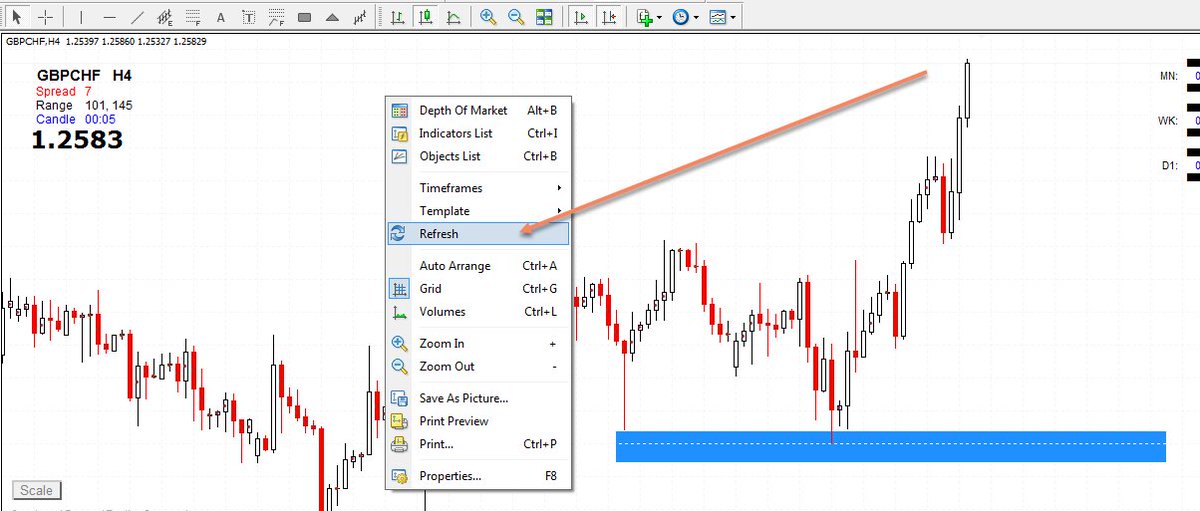Viewport: 1200px width, 511px height.
Task: Choose Refresh in the context menu
Action: pos(478,233)
